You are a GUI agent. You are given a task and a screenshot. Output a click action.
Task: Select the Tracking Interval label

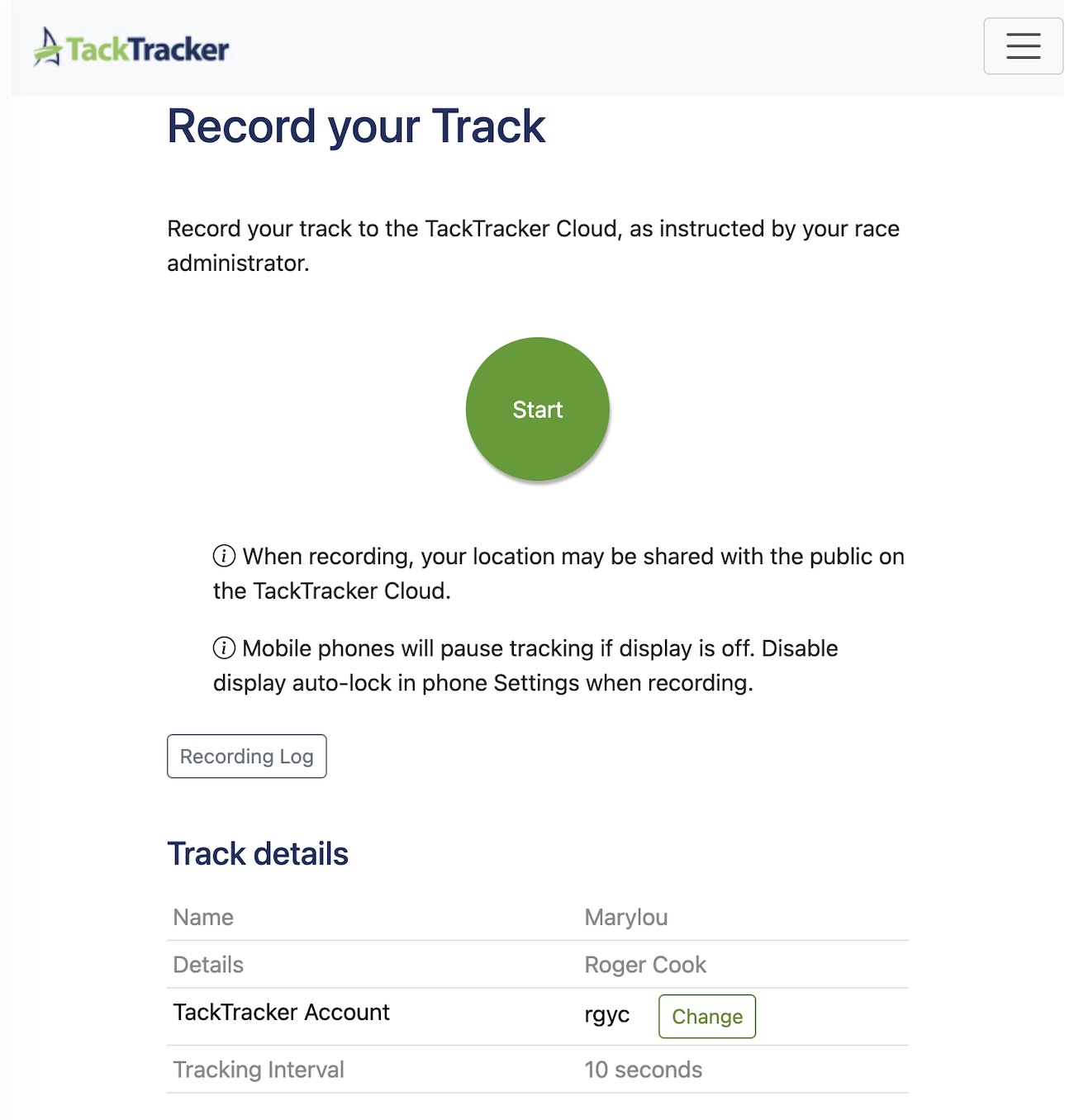[259, 1070]
